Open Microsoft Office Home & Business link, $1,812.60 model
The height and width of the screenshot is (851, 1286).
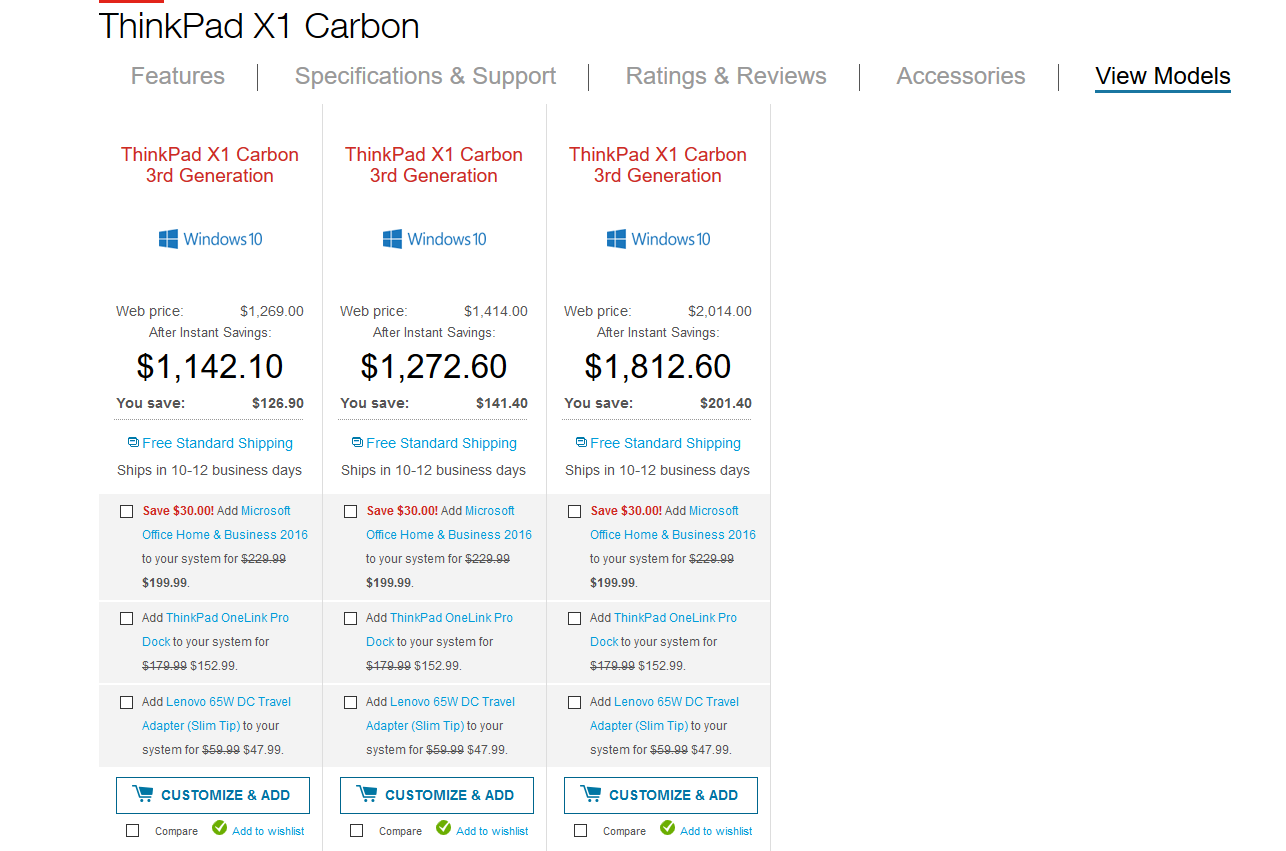tap(673, 523)
